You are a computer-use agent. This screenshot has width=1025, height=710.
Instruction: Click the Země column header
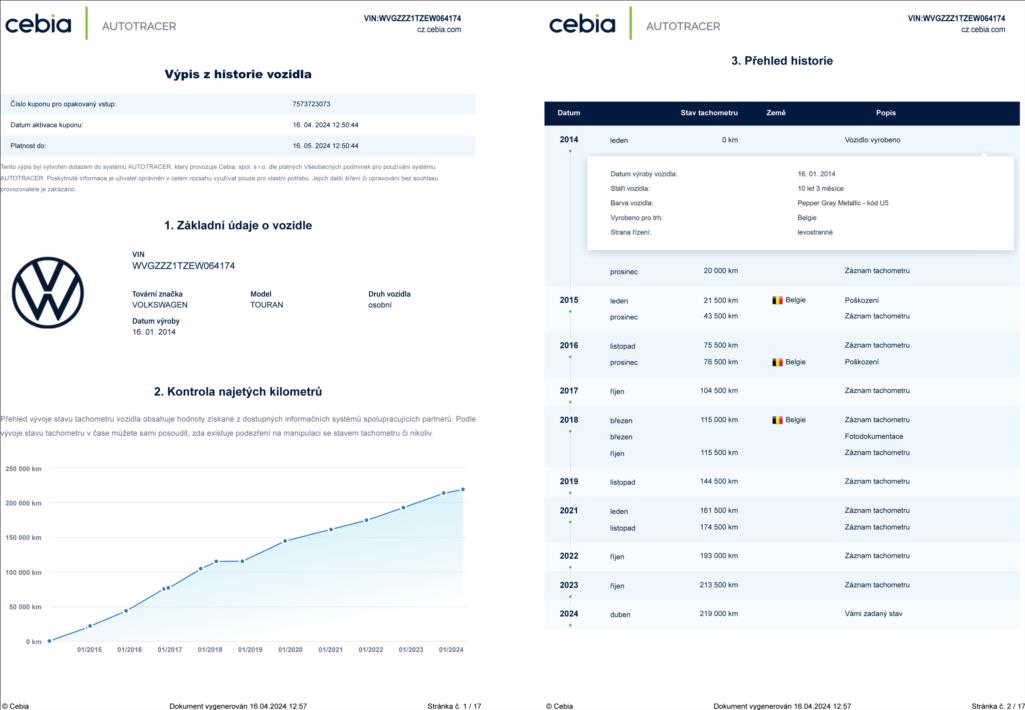pyautogui.click(x=775, y=113)
